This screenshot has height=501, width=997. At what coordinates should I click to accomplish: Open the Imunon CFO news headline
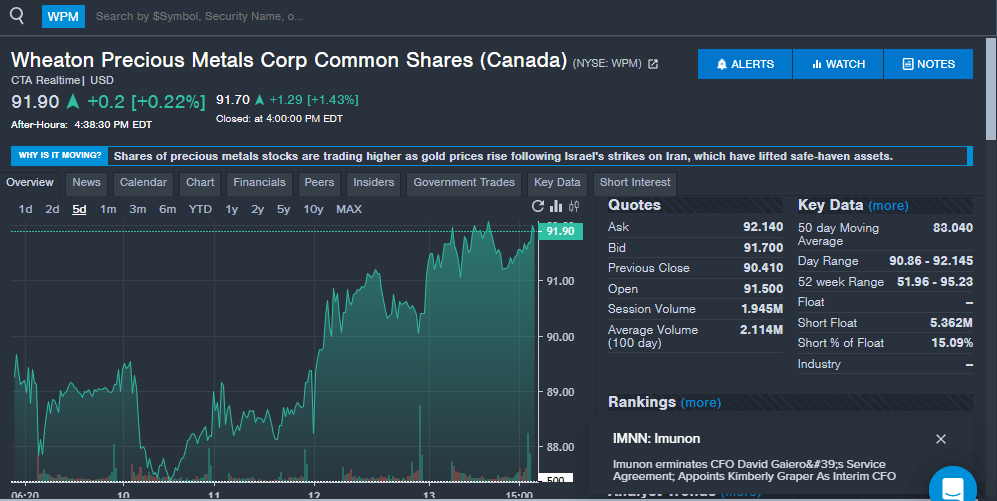pyautogui.click(x=754, y=470)
